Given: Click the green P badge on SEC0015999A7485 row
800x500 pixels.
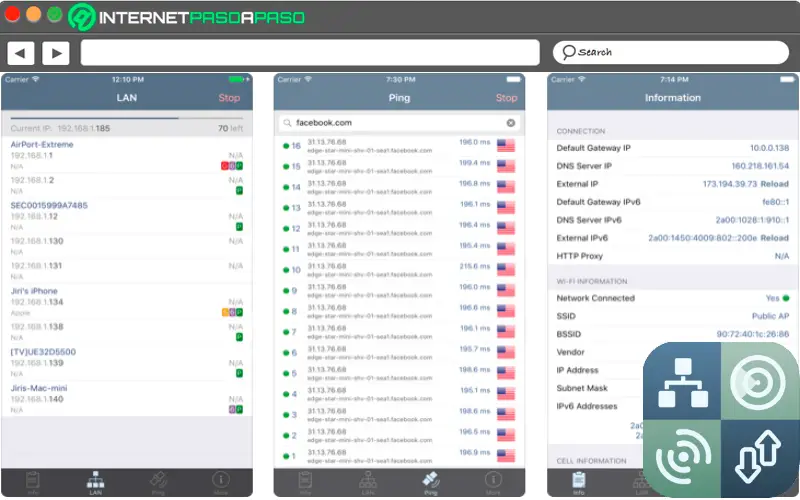Looking at the screenshot, I should tap(239, 227).
